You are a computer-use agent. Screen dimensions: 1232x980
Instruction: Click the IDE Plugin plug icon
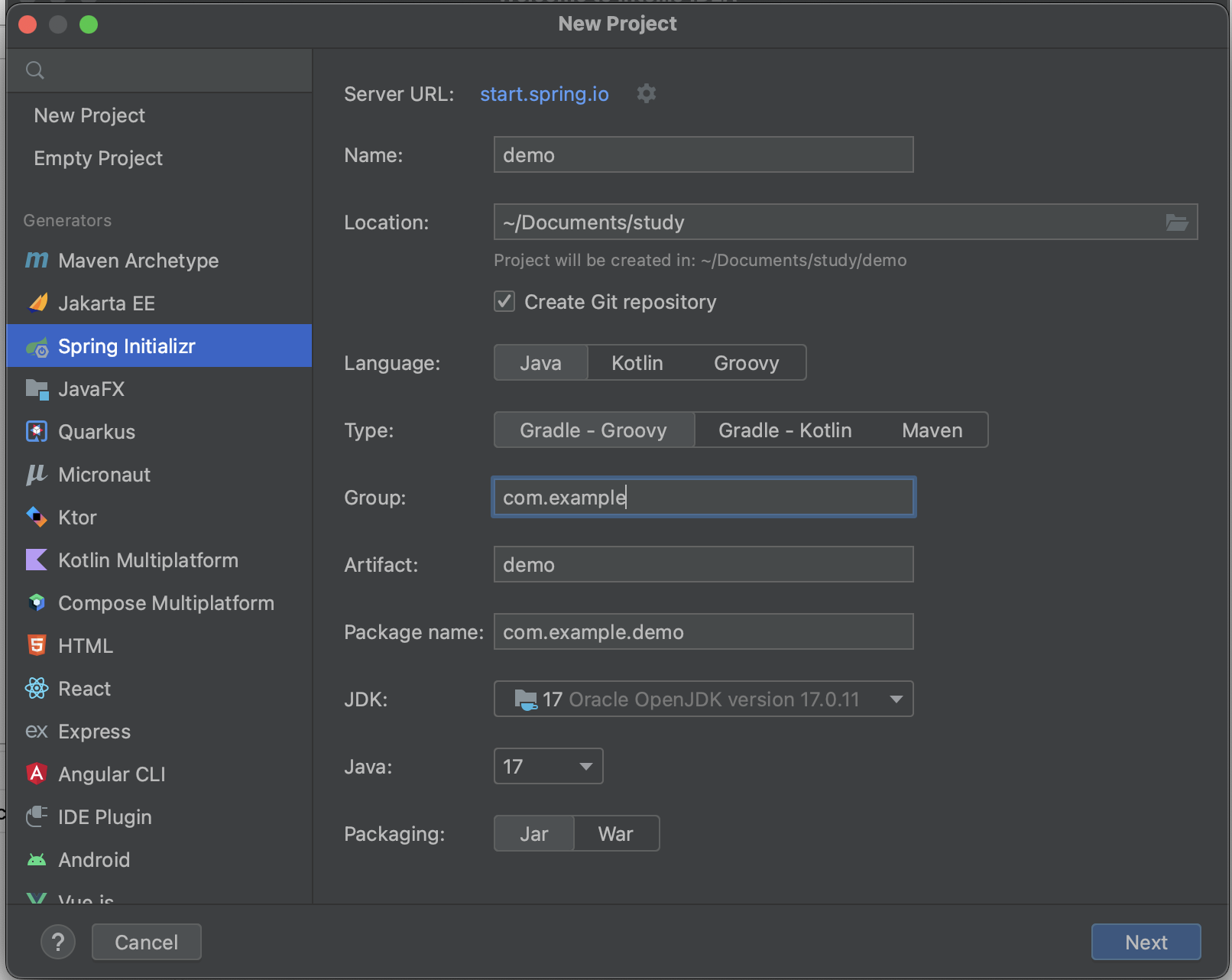tap(37, 817)
